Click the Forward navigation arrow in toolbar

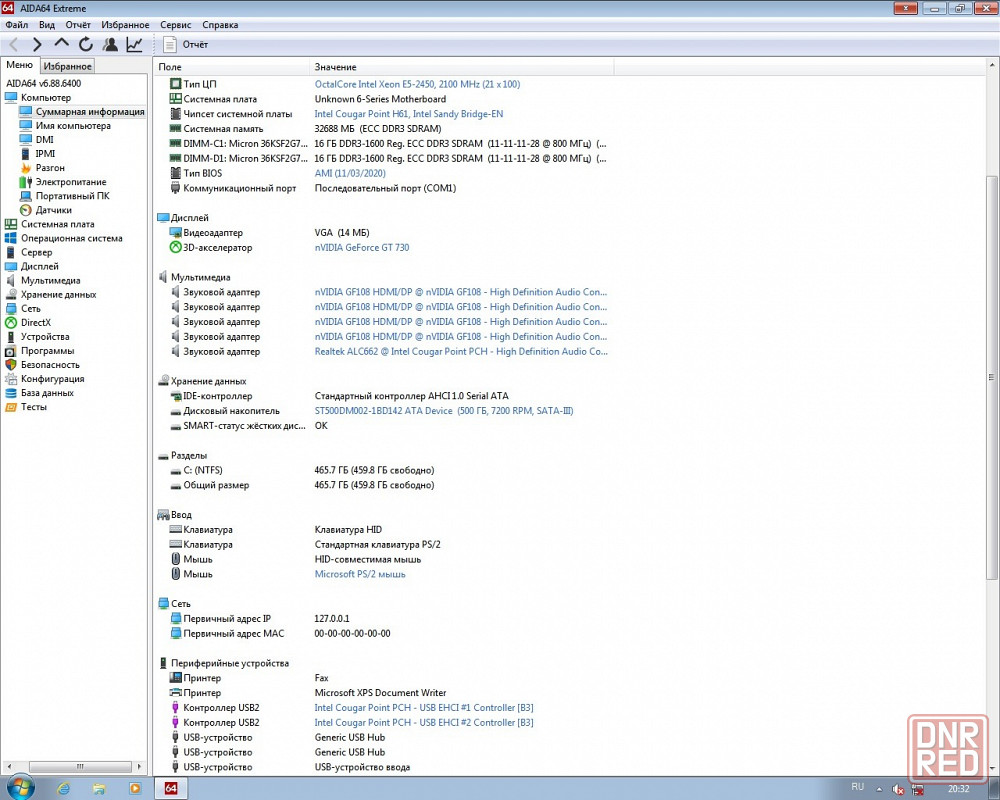point(37,45)
